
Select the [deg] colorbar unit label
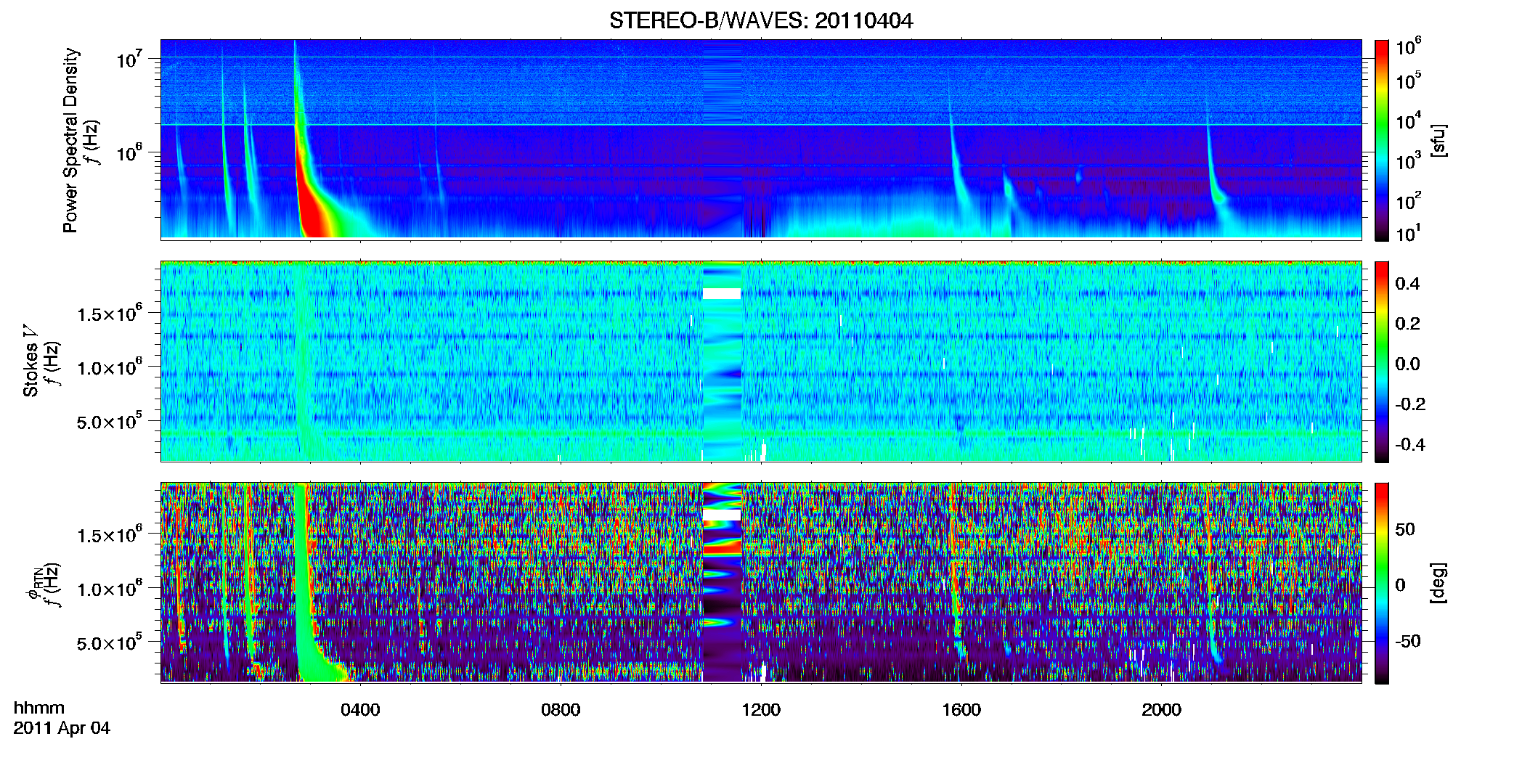[1438, 583]
